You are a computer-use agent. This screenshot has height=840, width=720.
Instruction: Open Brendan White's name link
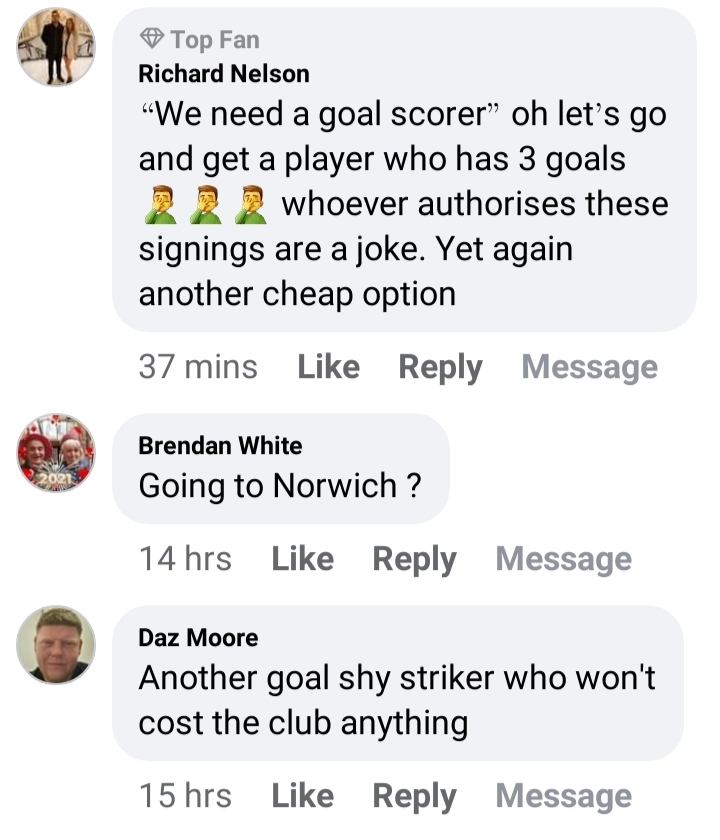pos(220,445)
